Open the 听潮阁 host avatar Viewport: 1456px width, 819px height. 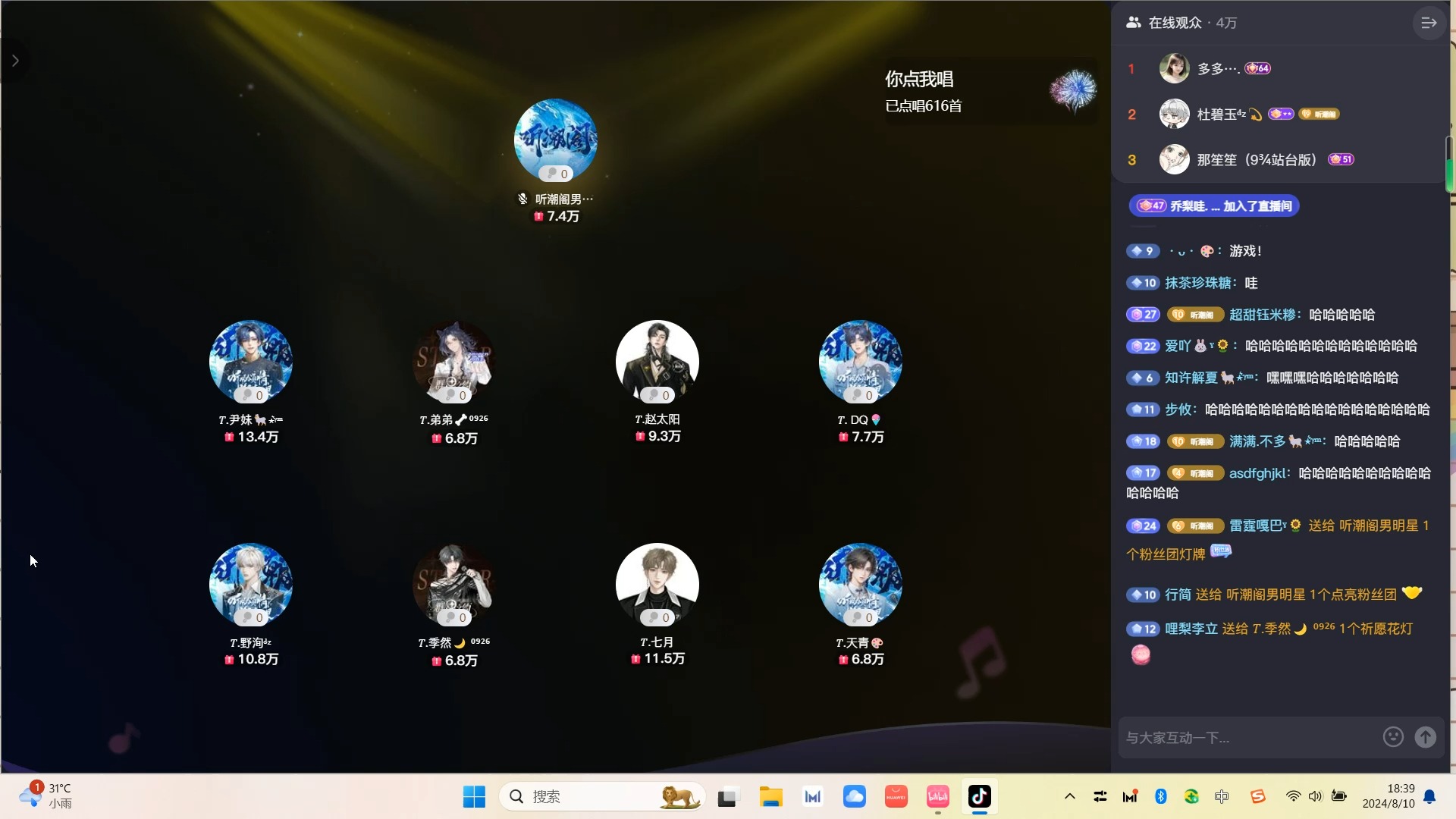tap(556, 140)
